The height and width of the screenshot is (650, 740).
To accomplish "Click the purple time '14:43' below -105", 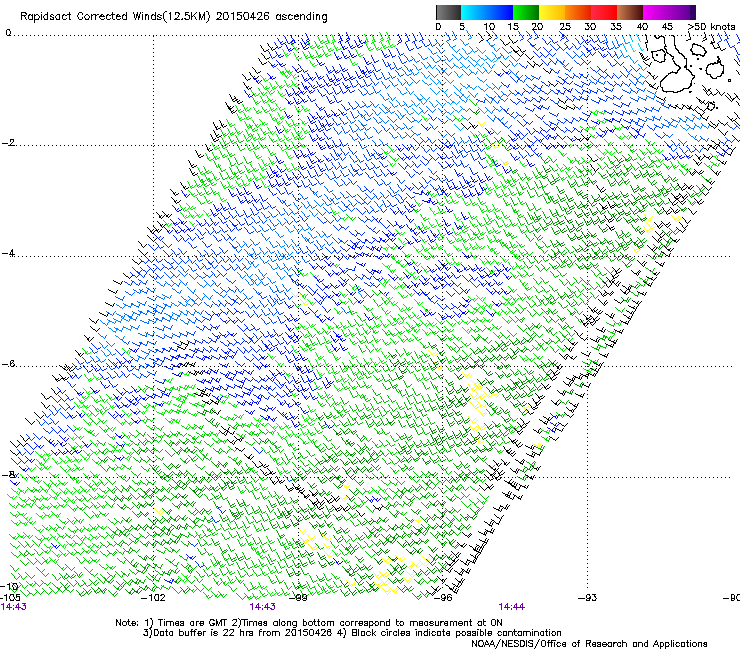I will [14, 607].
